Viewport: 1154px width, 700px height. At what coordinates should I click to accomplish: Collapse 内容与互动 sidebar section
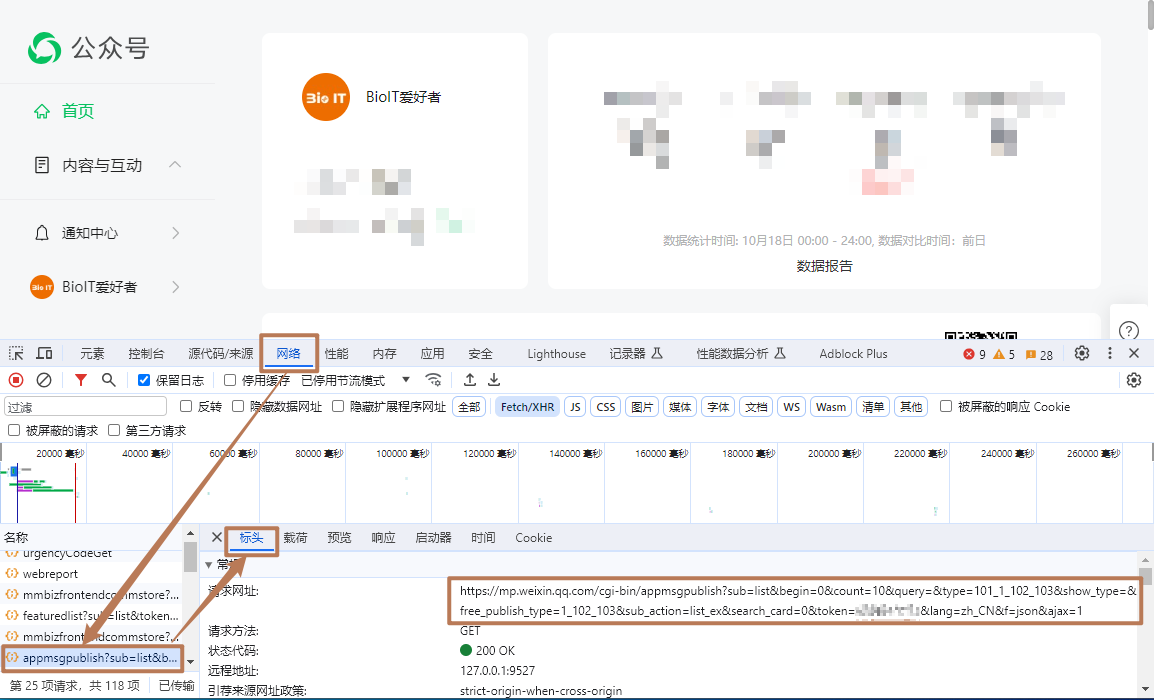175,164
